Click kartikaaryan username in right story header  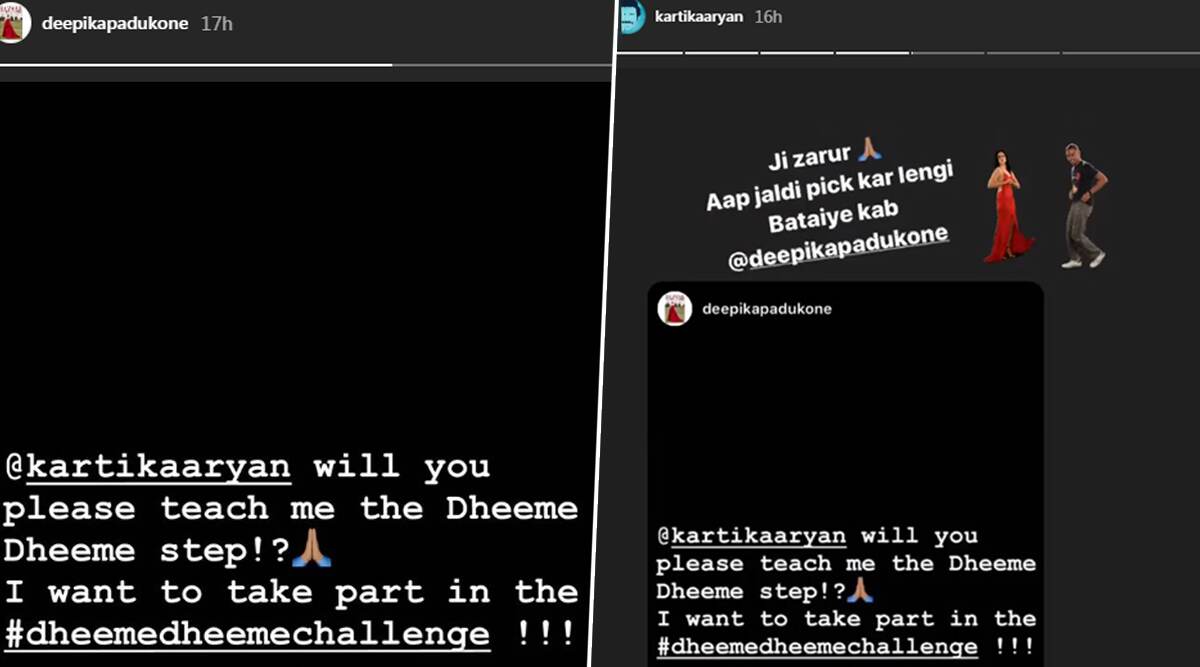(698, 16)
